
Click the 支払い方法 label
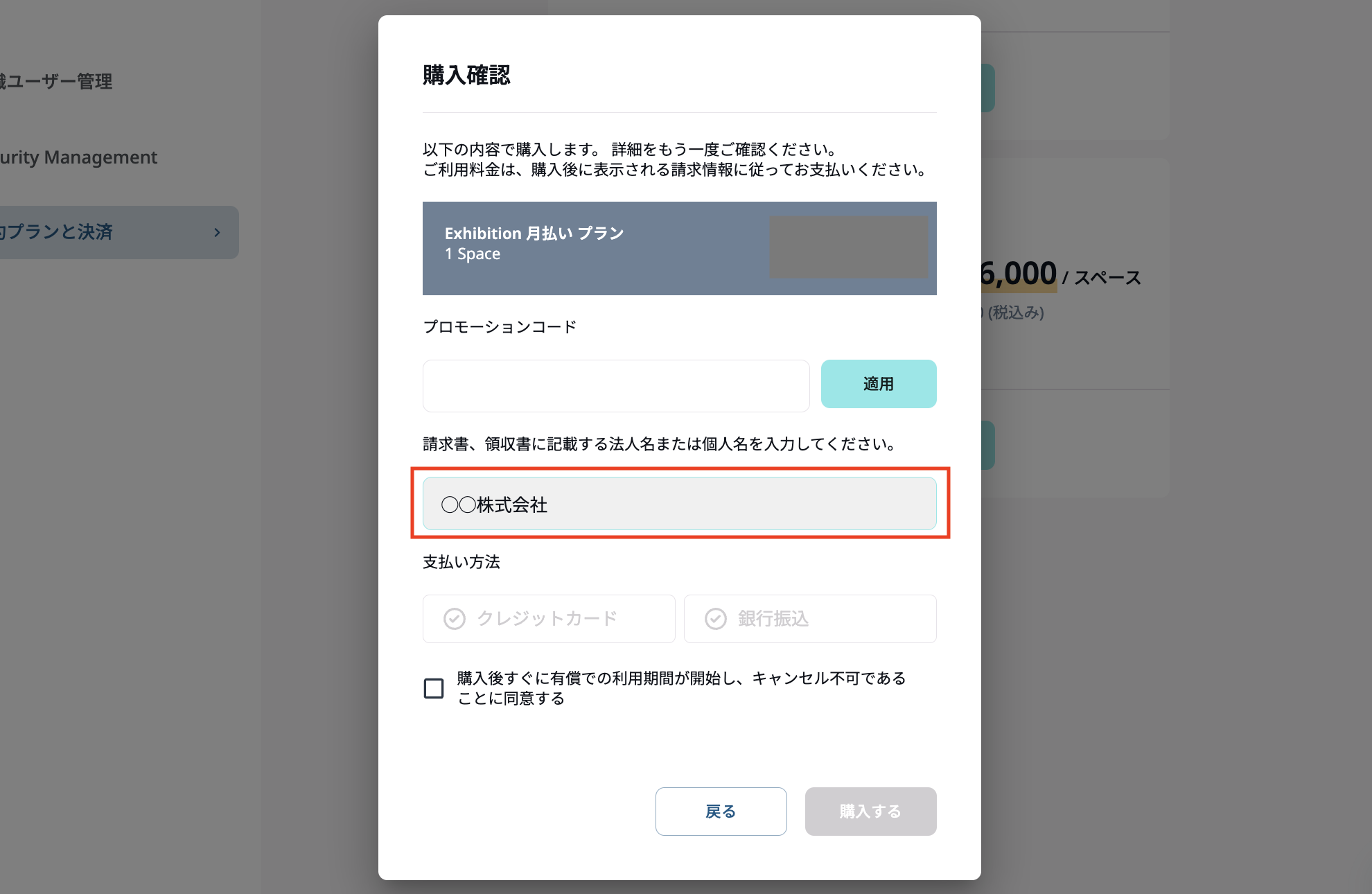[461, 562]
